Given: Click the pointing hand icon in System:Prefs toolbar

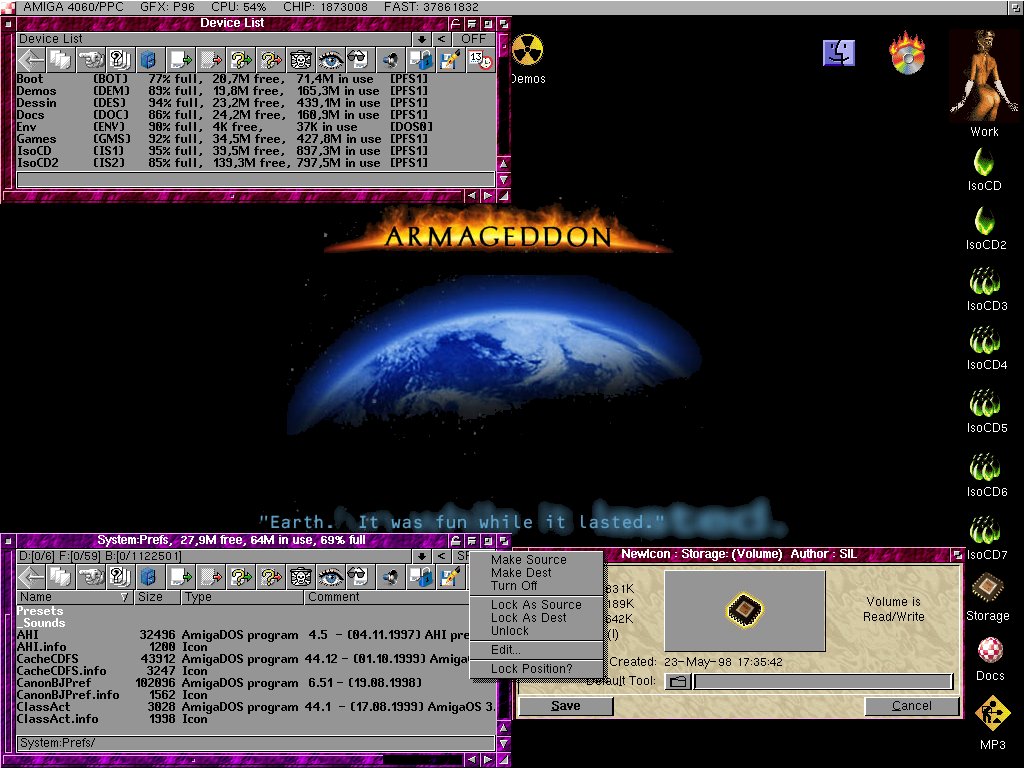Looking at the screenshot, I should [91, 576].
